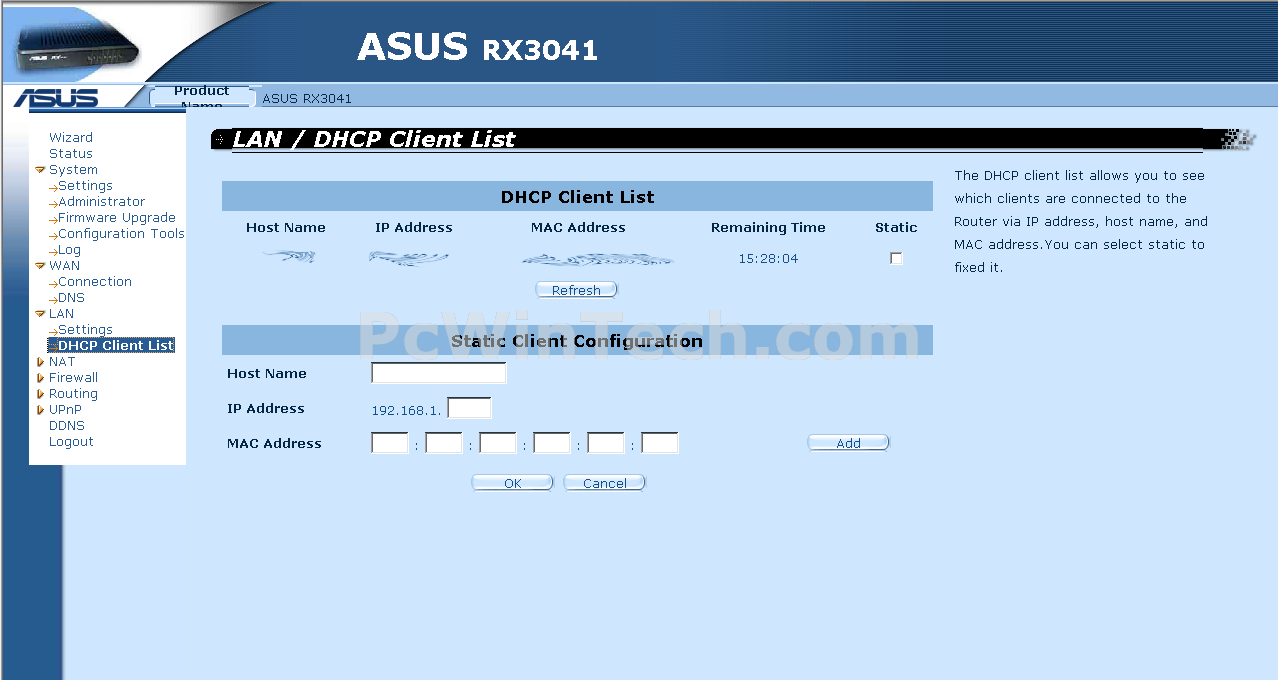1278x680 pixels.
Task: Click the IP Address column header
Action: 414,228
